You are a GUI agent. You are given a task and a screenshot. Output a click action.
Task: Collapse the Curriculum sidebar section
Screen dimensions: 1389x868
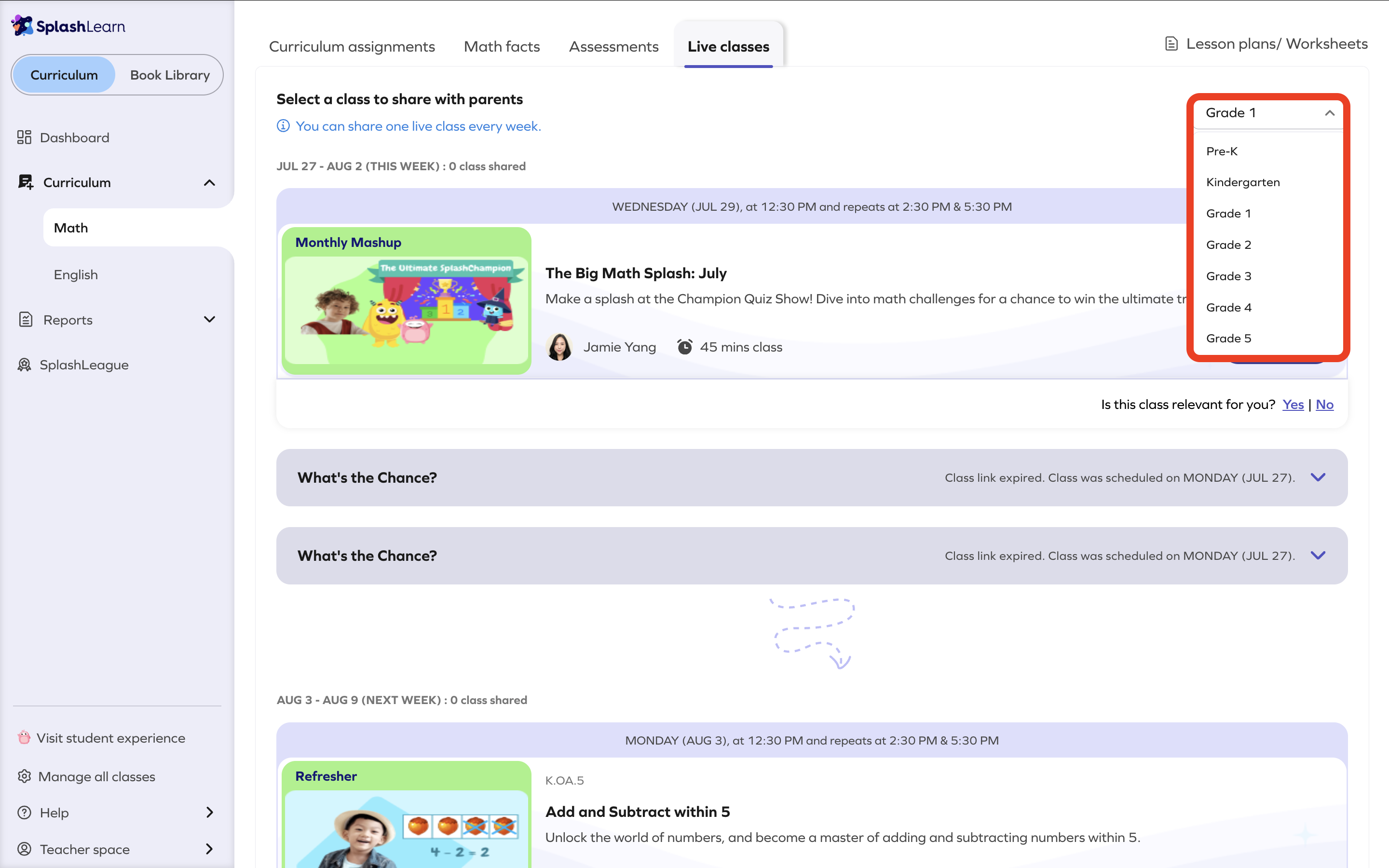coord(209,183)
